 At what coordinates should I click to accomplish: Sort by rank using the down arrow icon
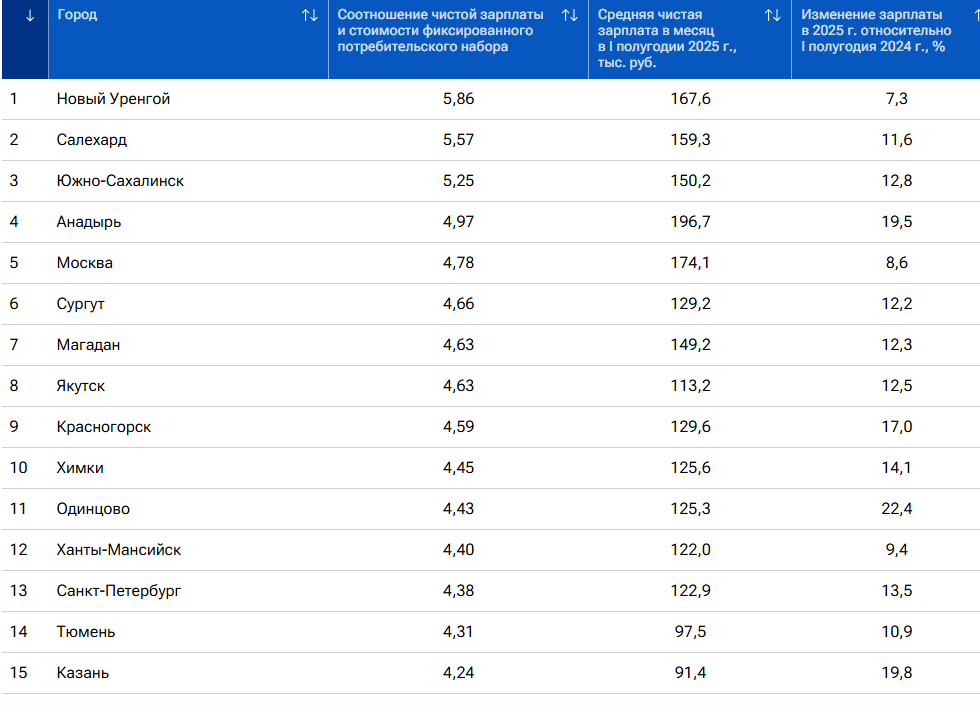29,16
